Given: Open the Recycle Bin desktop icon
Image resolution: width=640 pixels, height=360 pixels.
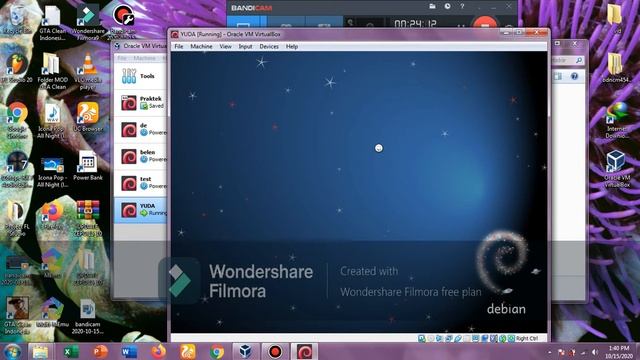Looking at the screenshot, I should point(17,20).
